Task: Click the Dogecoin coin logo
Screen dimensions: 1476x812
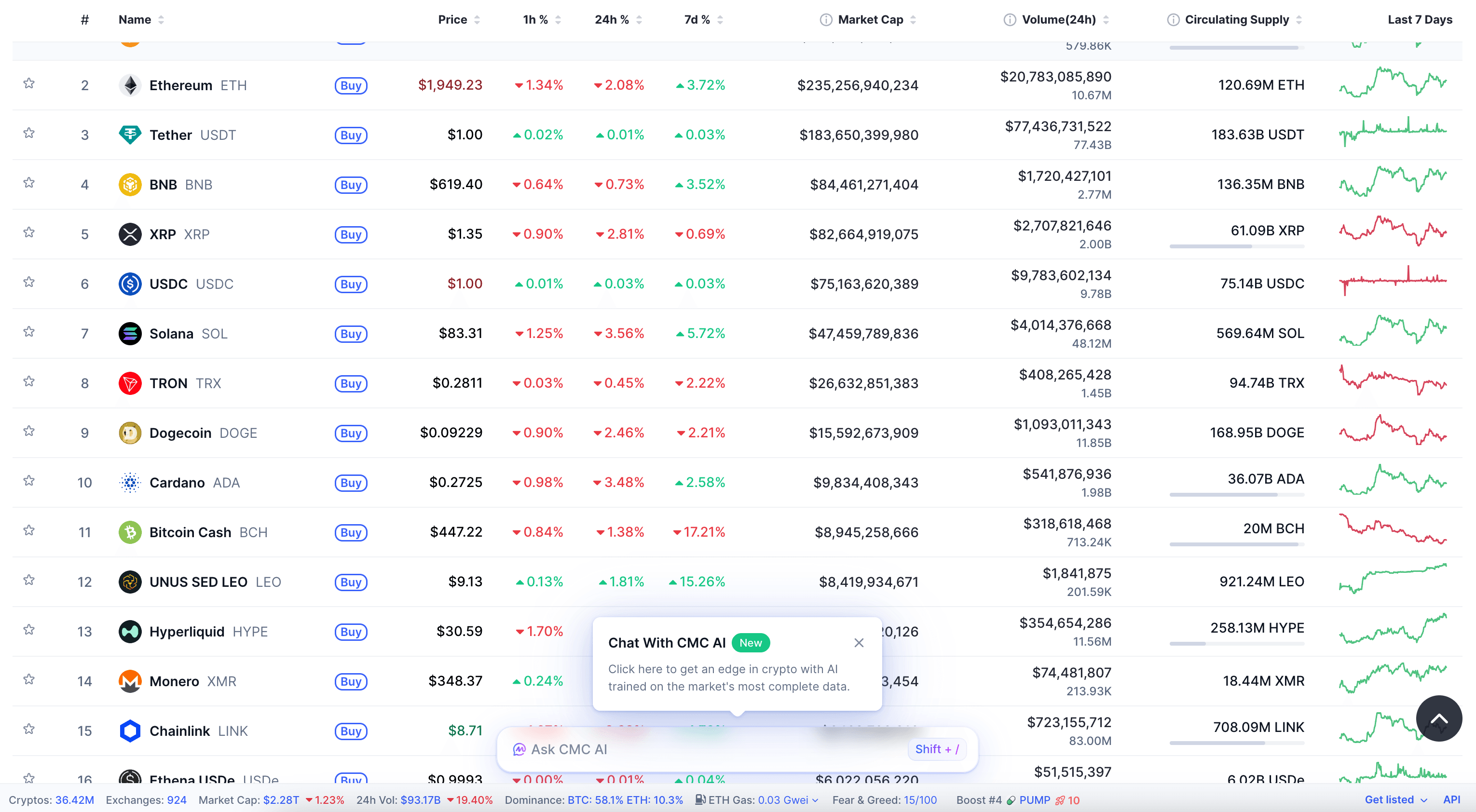Action: (130, 433)
